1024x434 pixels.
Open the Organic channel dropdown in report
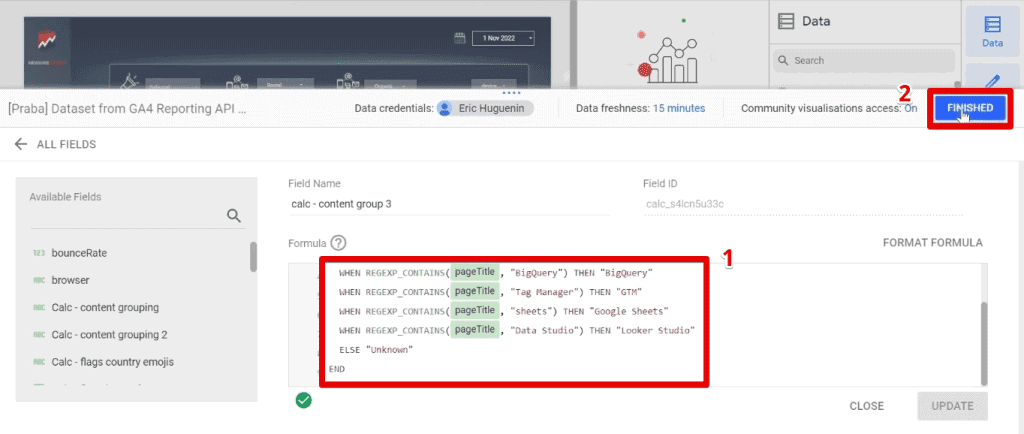pyautogui.click(x=391, y=84)
